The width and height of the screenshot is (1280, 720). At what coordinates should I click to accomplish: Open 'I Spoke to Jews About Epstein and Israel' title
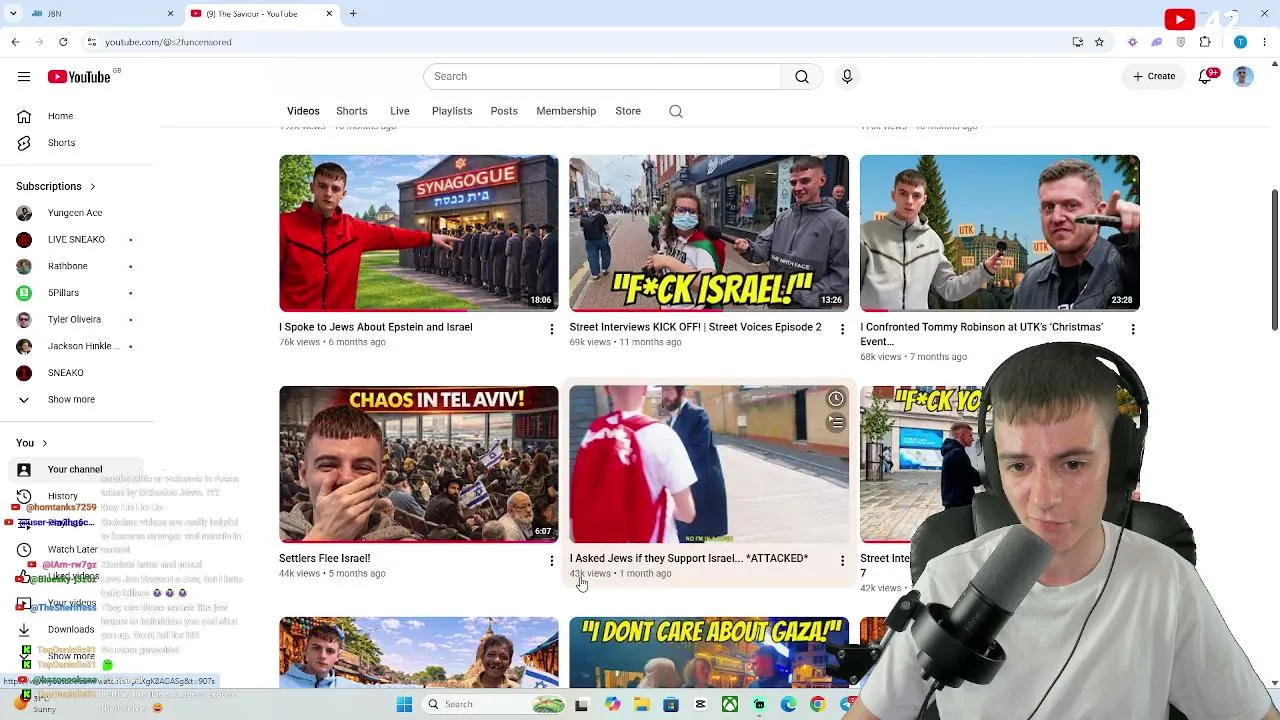tap(376, 327)
